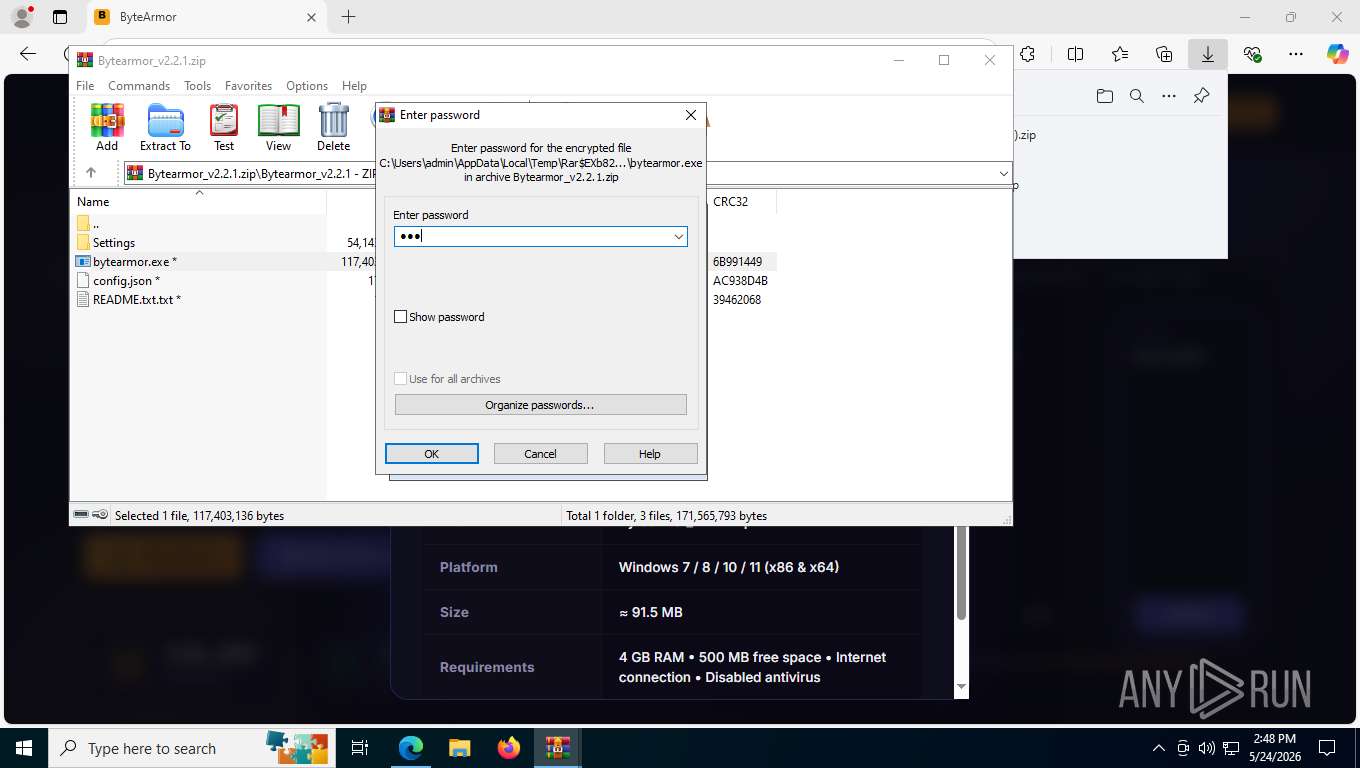Image resolution: width=1360 pixels, height=768 pixels.
Task: Show hidden system tray icons
Action: click(1159, 748)
